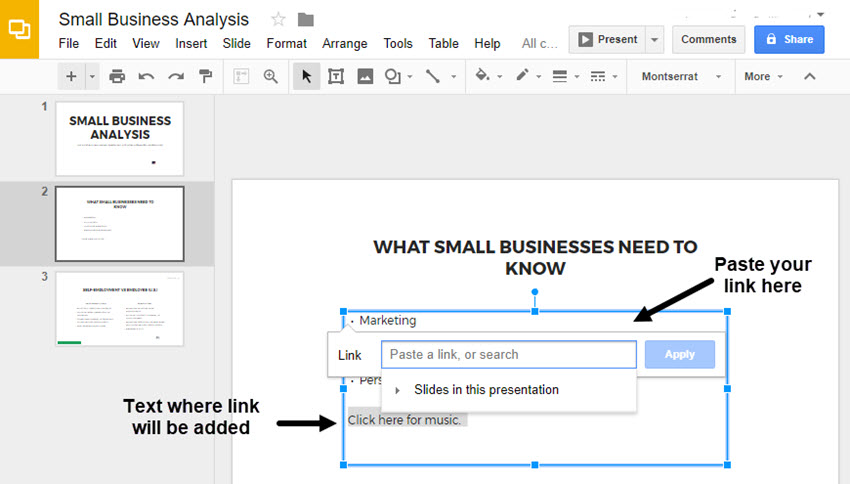The width and height of the screenshot is (850, 484).
Task: Select slide 2 thumbnail in filmstrip
Action: (120, 224)
